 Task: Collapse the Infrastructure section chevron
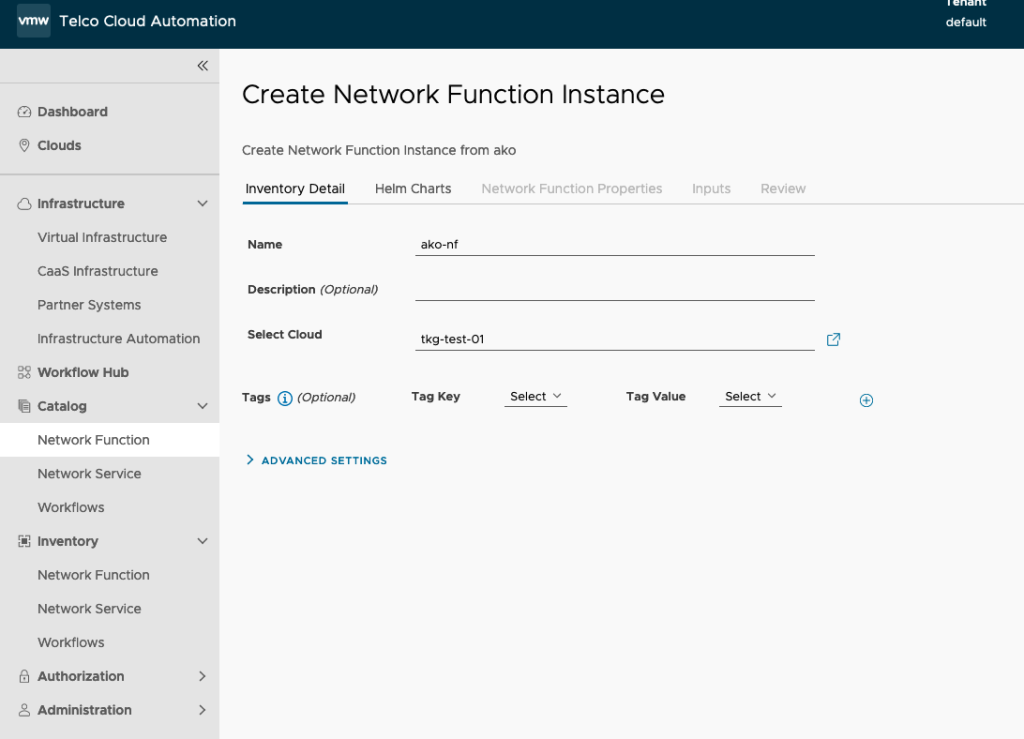(202, 204)
